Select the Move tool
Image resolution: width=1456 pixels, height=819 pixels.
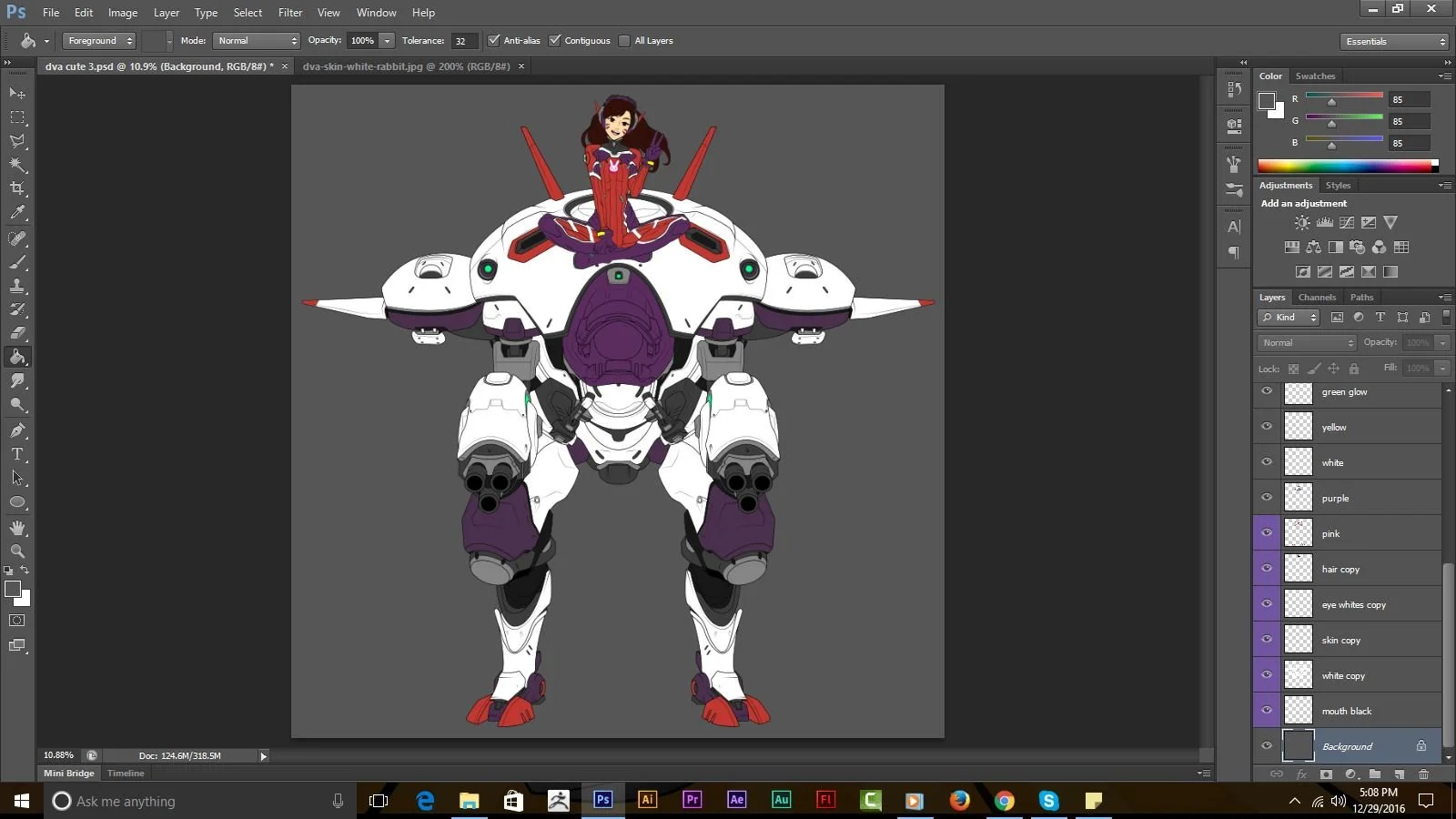17,94
